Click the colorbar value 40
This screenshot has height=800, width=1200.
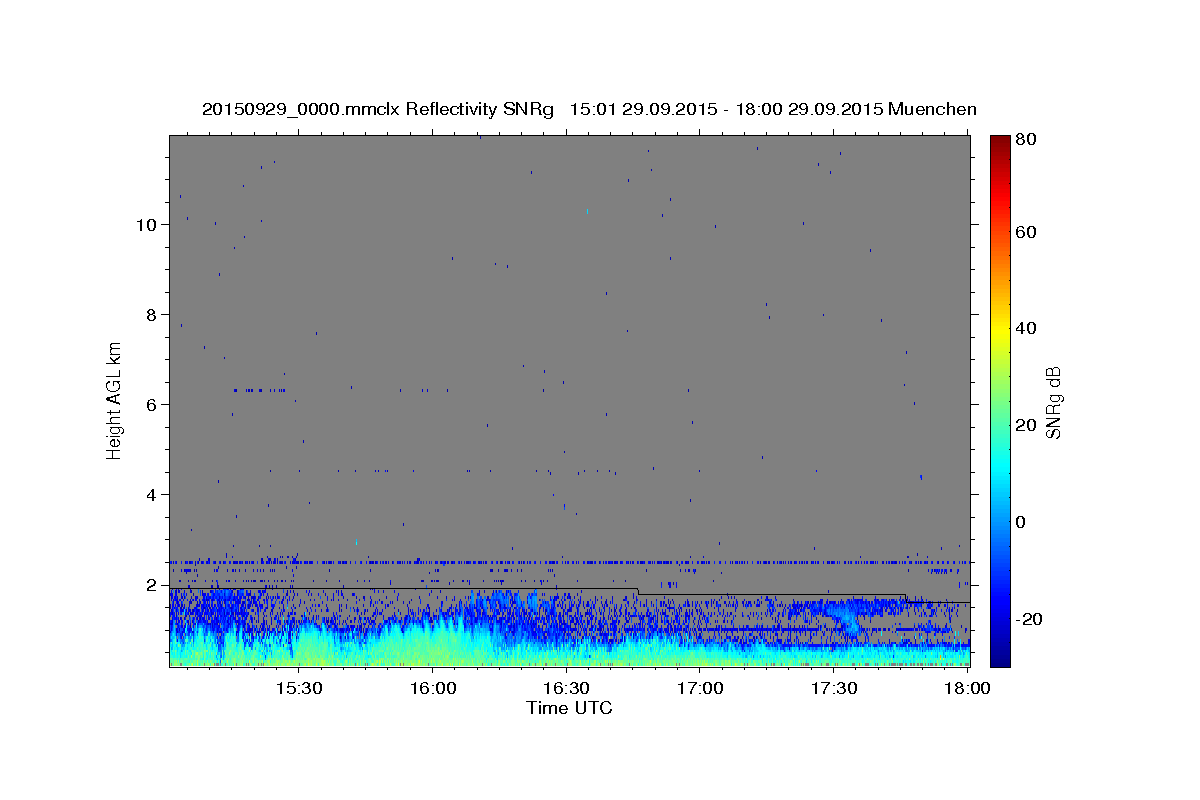(1025, 328)
